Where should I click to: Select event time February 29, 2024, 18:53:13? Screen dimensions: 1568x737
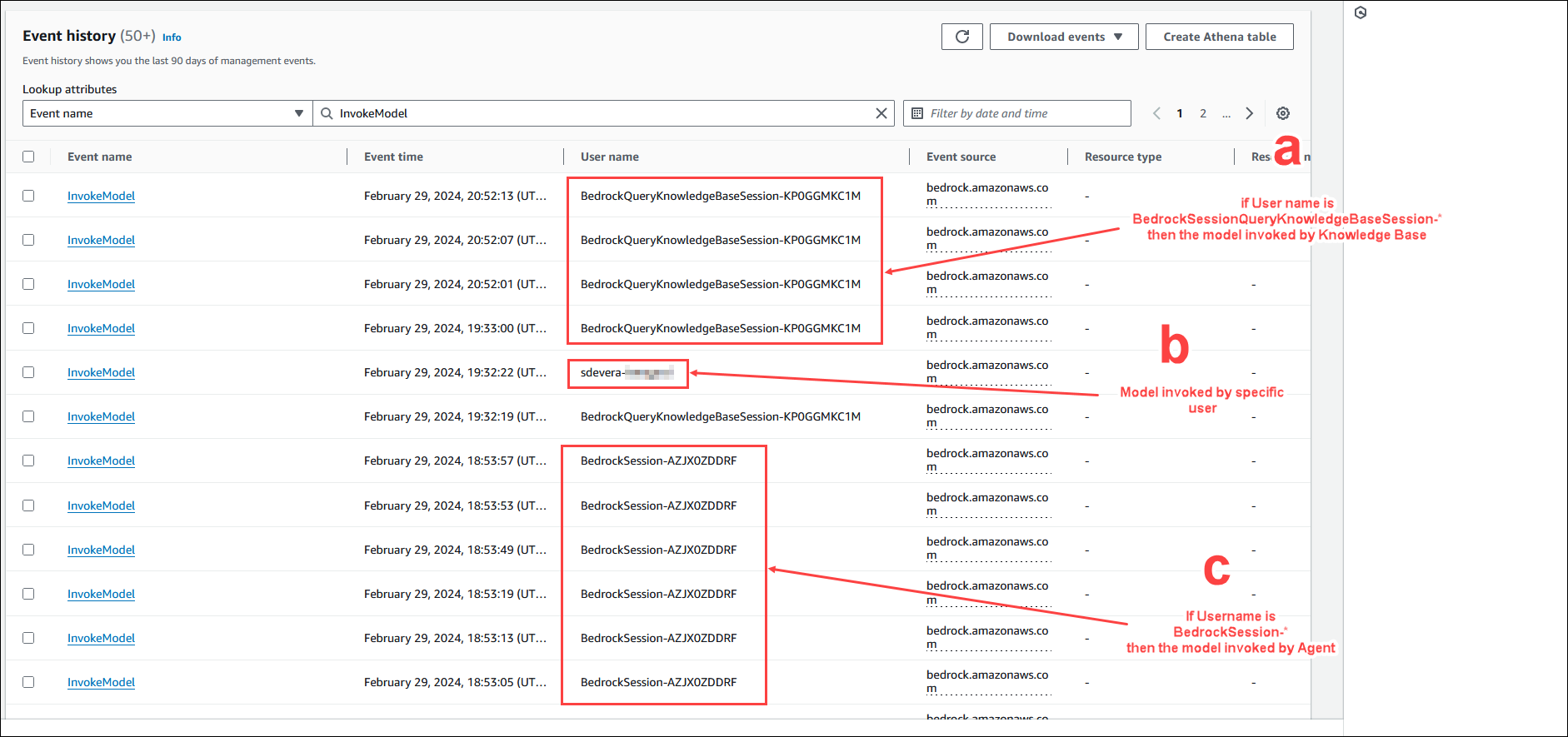[456, 638]
